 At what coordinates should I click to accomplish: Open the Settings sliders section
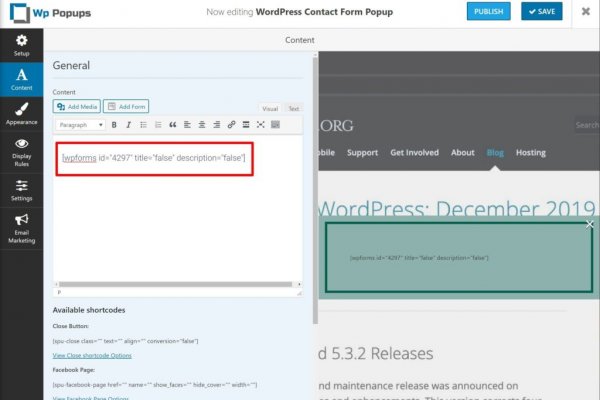pyautogui.click(x=21, y=188)
